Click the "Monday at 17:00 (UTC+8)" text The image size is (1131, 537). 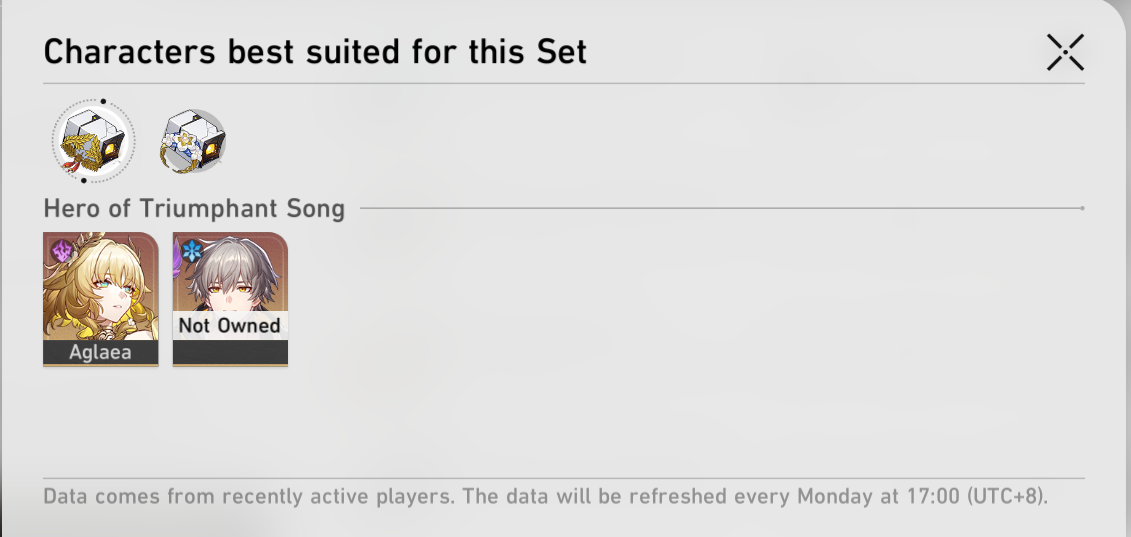[x=922, y=497]
